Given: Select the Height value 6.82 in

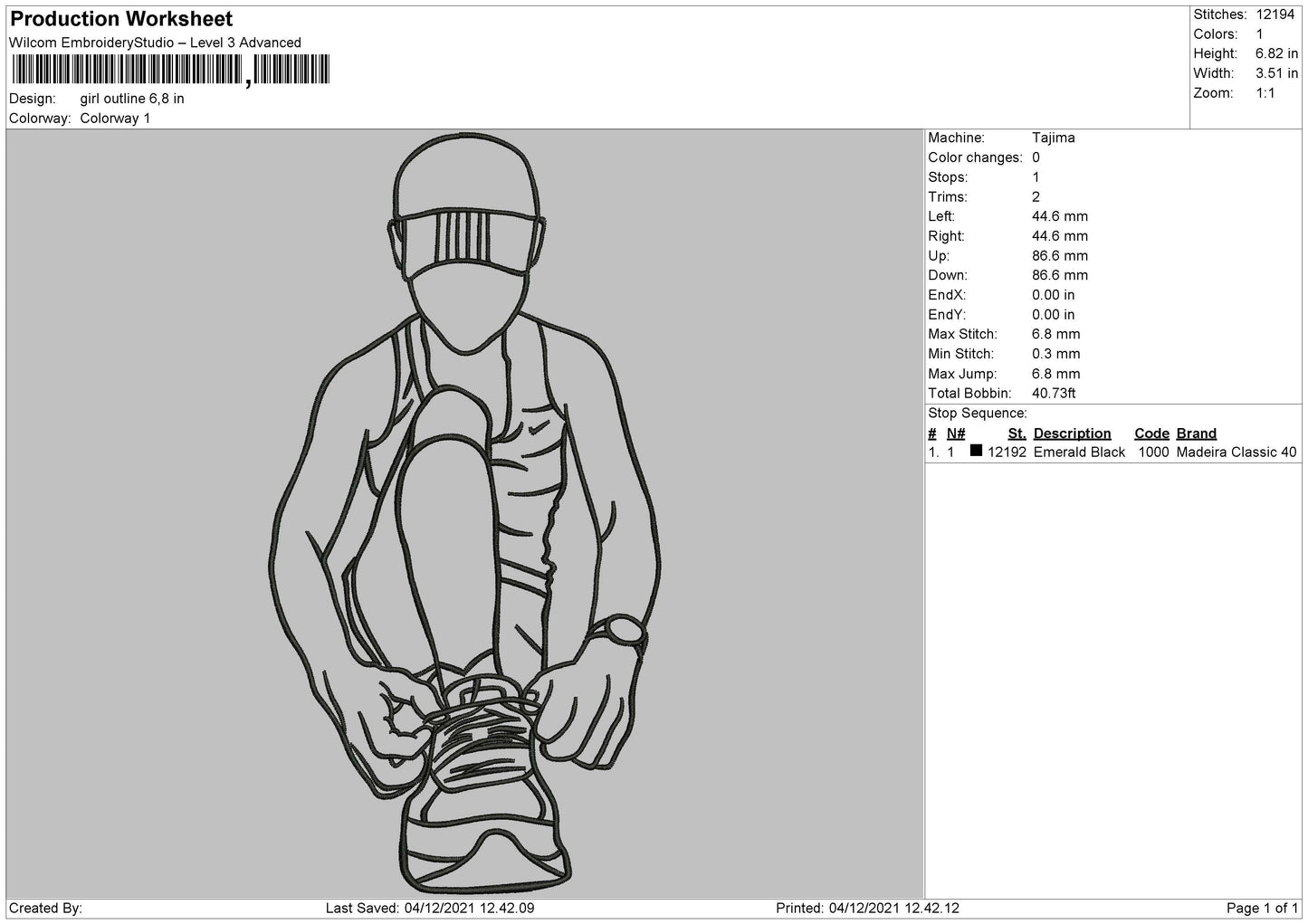Looking at the screenshot, I should pyautogui.click(x=1276, y=54).
